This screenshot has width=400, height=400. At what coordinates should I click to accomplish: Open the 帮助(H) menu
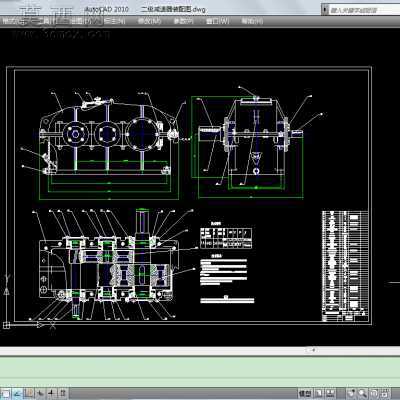(252, 21)
